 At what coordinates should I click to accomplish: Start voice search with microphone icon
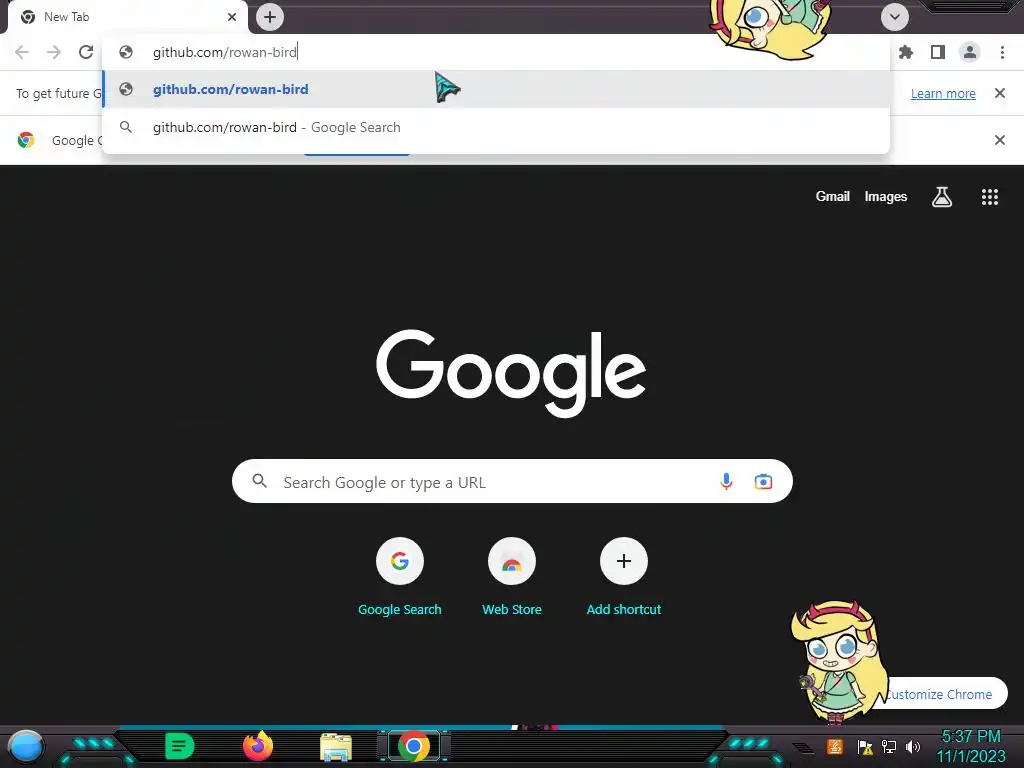[x=726, y=482]
